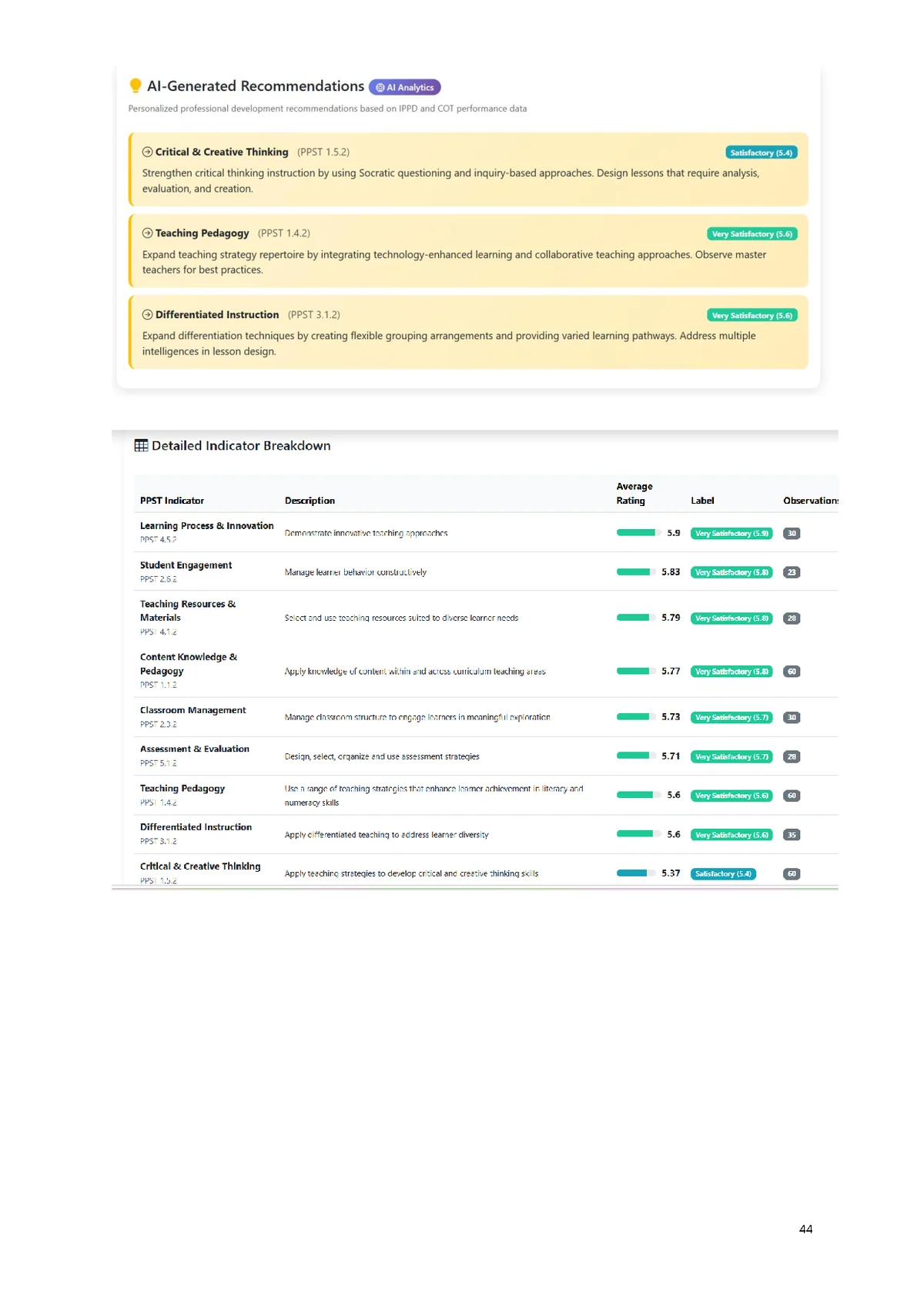Click the observation count 35 badge for Differentiated Instruction
The width and height of the screenshot is (924, 1307).
coord(792,835)
